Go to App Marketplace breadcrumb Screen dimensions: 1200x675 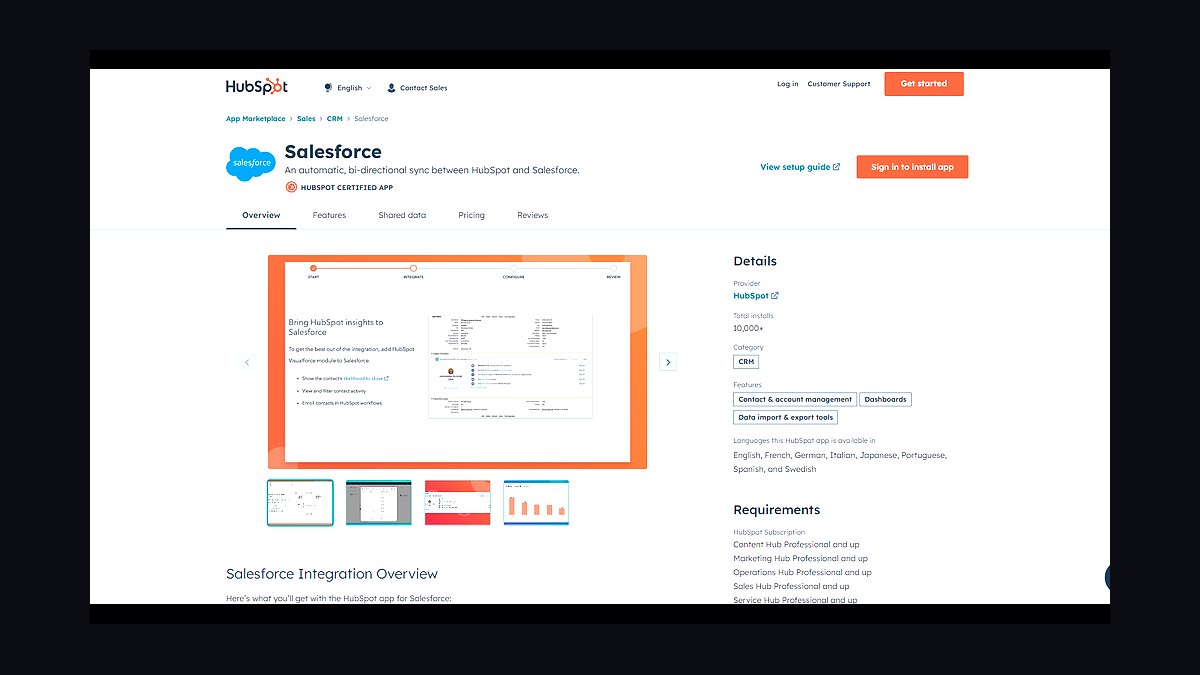[x=255, y=119]
